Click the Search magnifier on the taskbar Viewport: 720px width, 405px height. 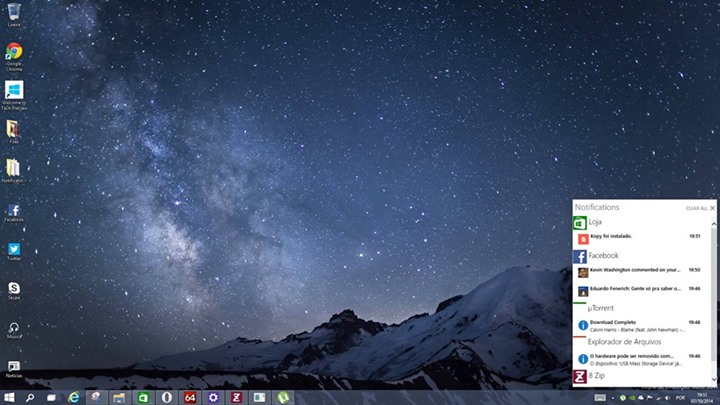pos(30,397)
